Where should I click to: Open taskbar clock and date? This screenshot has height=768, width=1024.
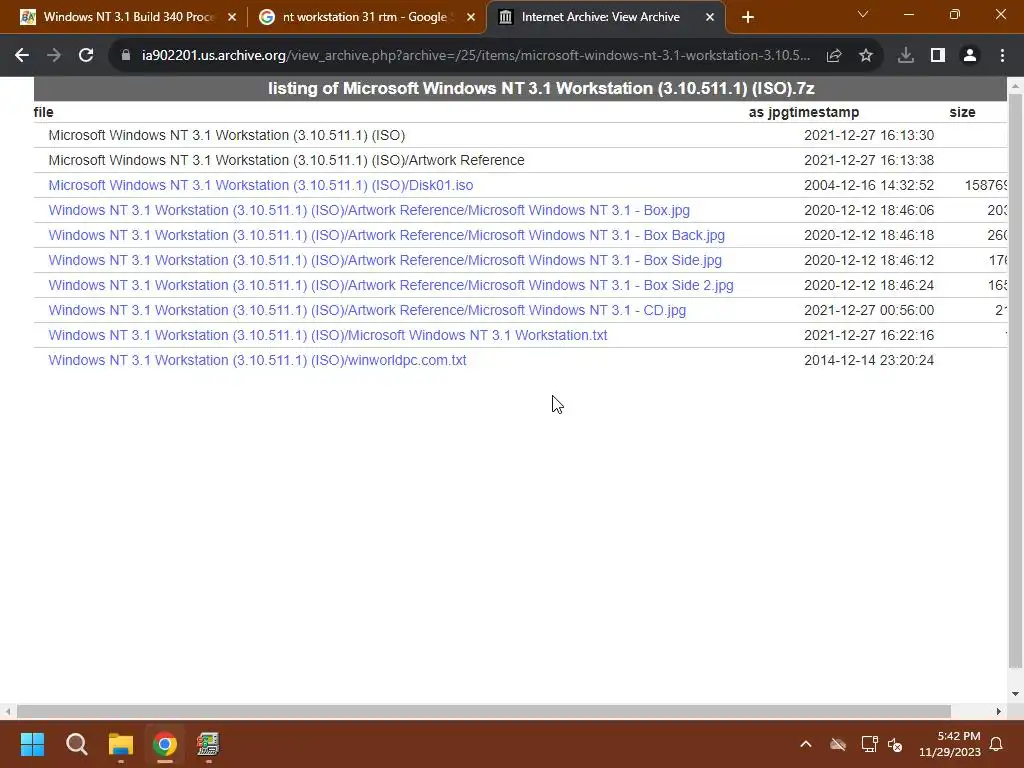950,744
